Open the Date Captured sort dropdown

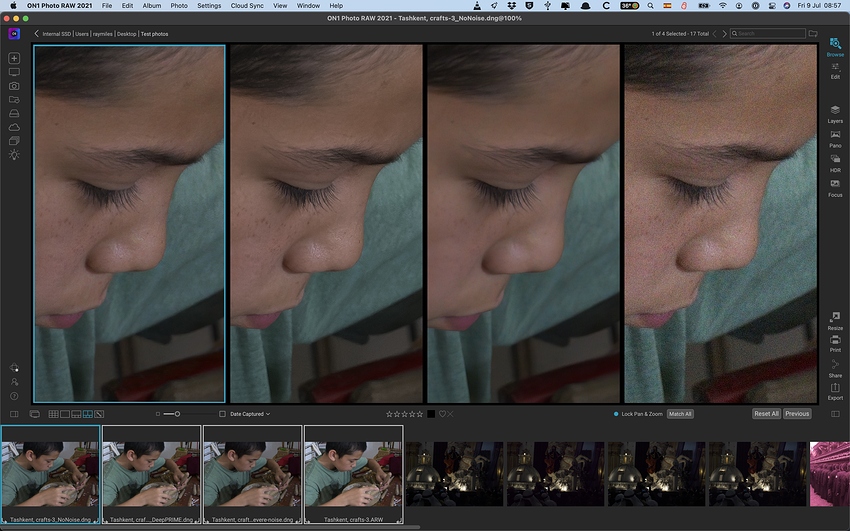pyautogui.click(x=250, y=414)
